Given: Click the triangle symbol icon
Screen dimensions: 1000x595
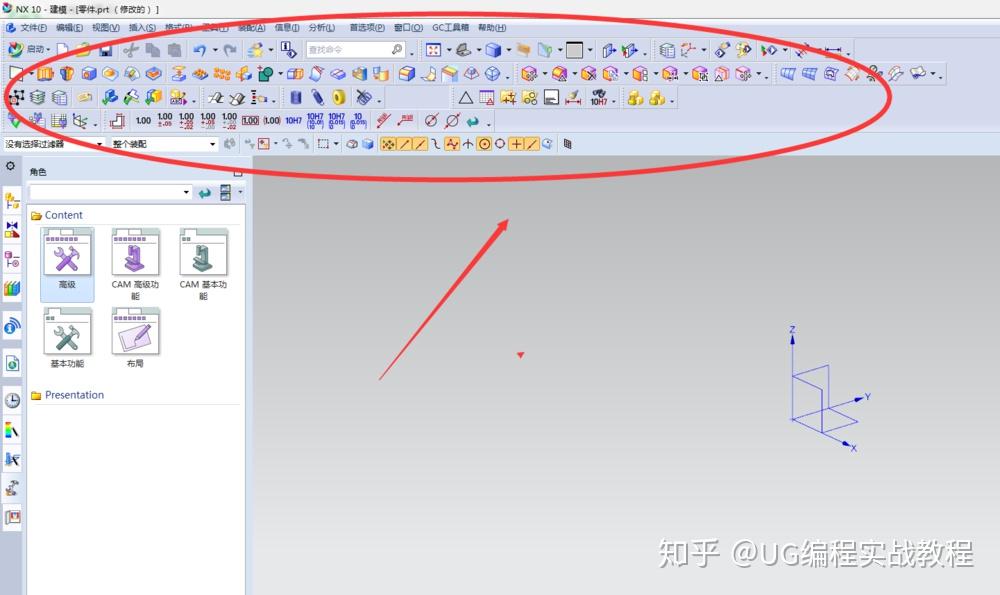Looking at the screenshot, I should 466,98.
